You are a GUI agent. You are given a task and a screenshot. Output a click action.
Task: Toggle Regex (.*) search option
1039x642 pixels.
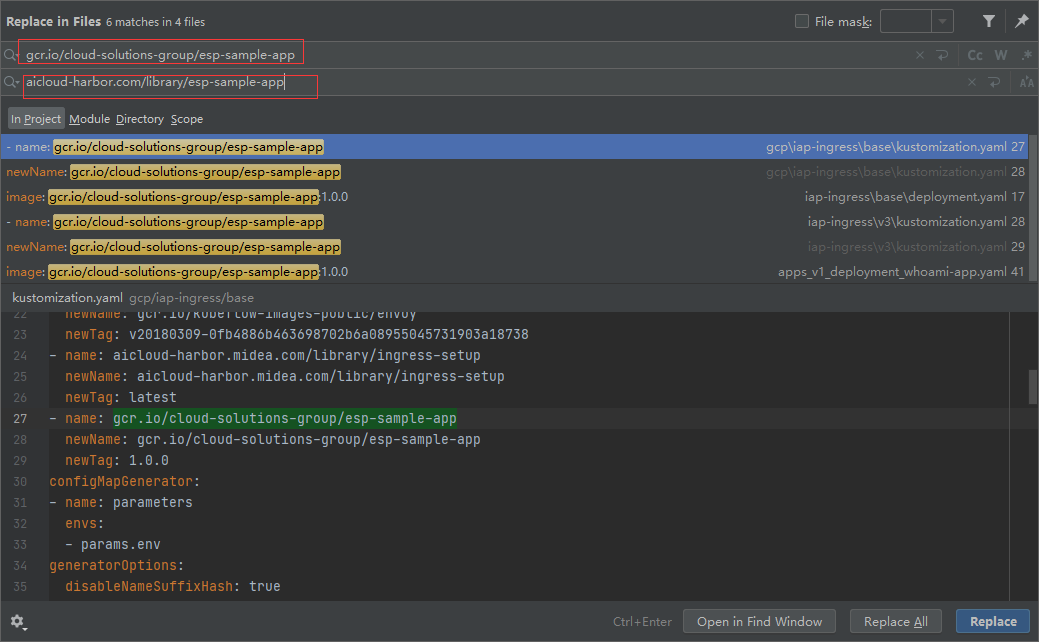coord(1026,55)
